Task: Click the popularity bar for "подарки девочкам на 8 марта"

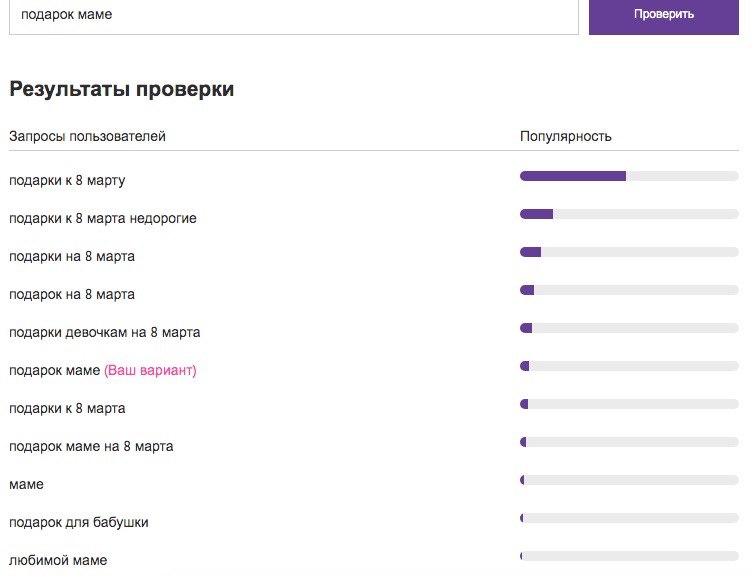Action: pyautogui.click(x=629, y=328)
